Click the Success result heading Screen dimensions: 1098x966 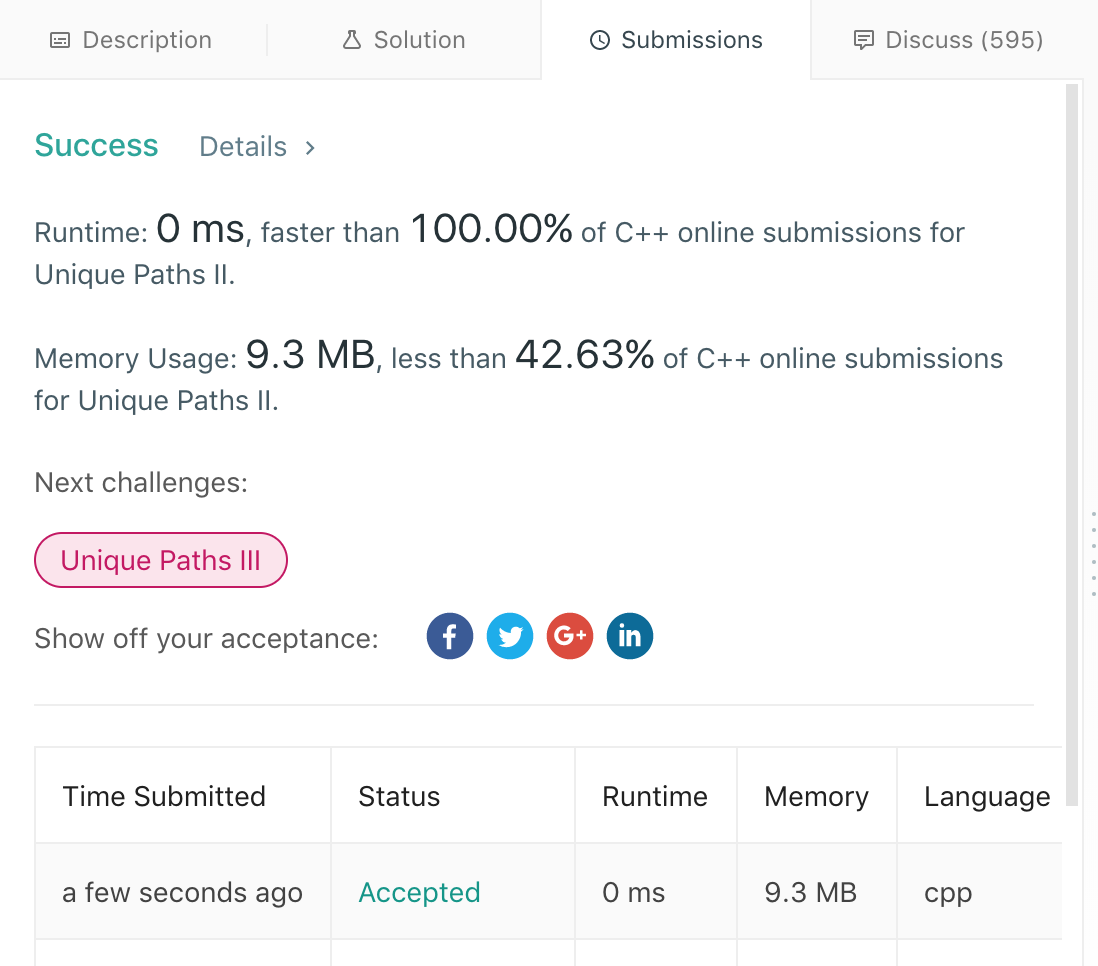point(96,146)
